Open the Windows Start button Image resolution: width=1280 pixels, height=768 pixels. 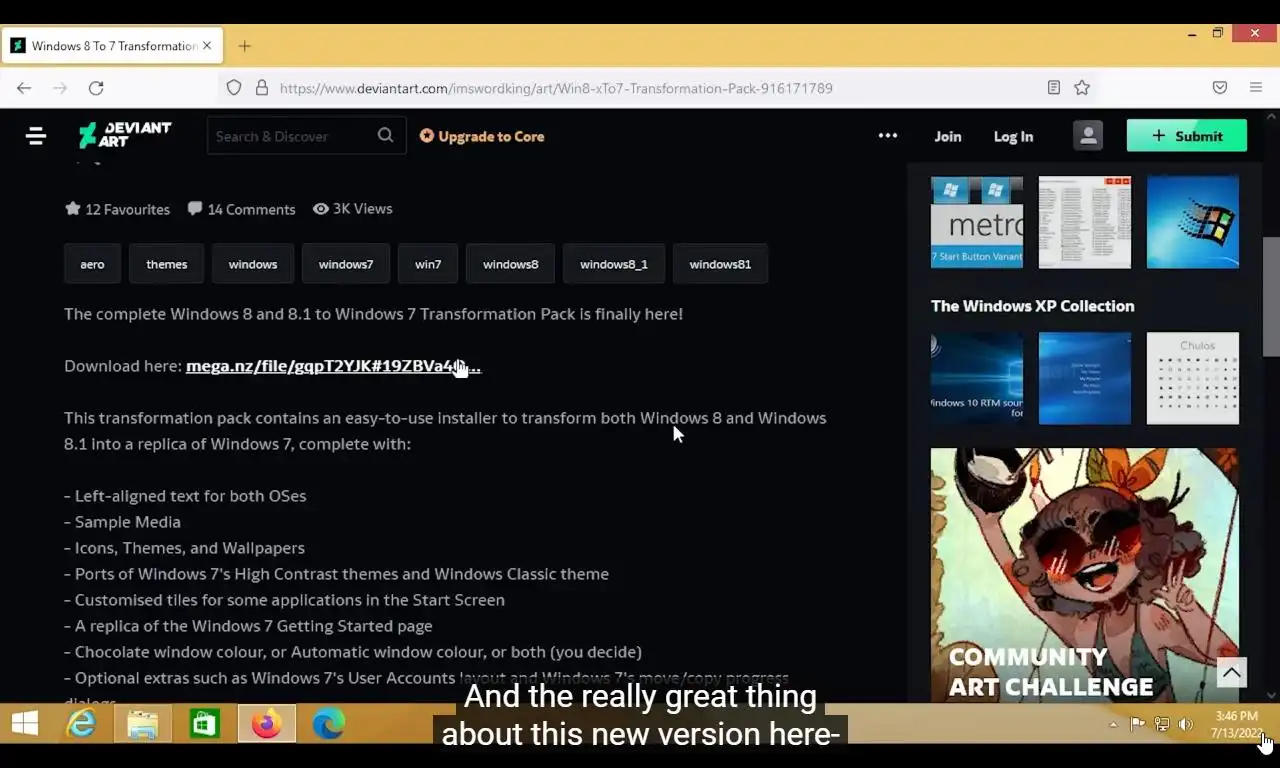click(24, 723)
